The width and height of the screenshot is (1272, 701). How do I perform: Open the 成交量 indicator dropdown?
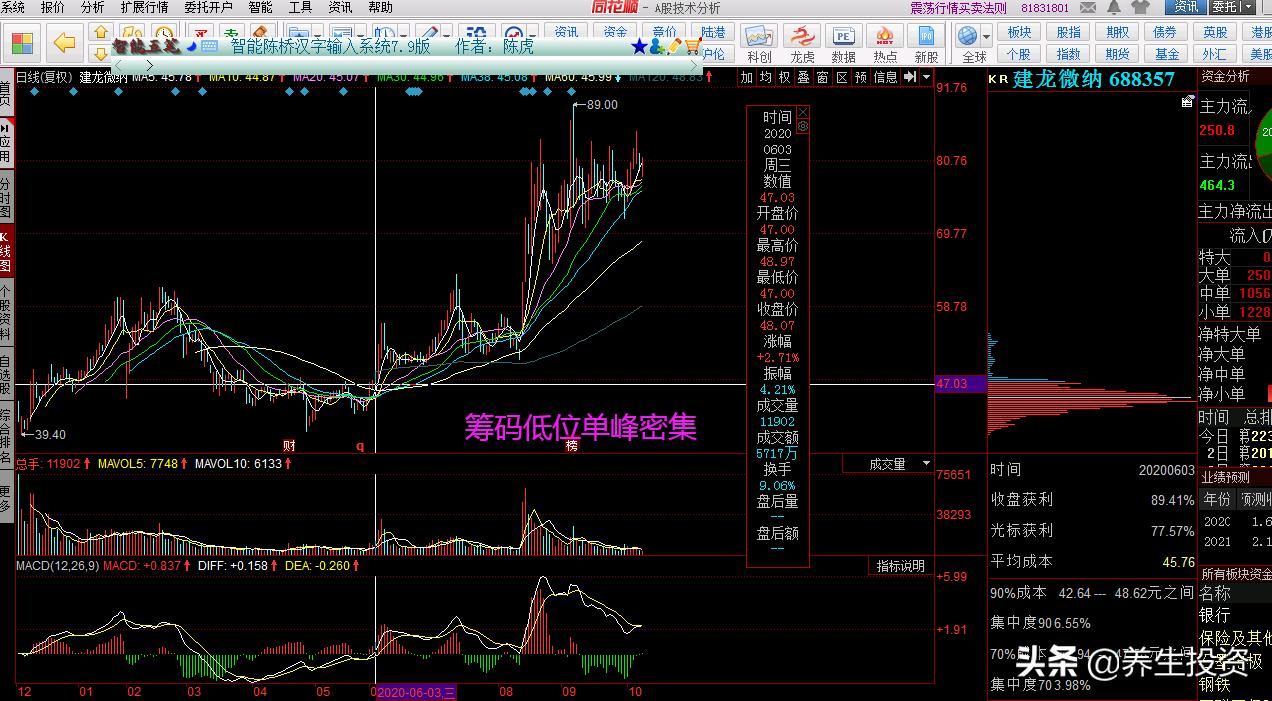[888, 464]
